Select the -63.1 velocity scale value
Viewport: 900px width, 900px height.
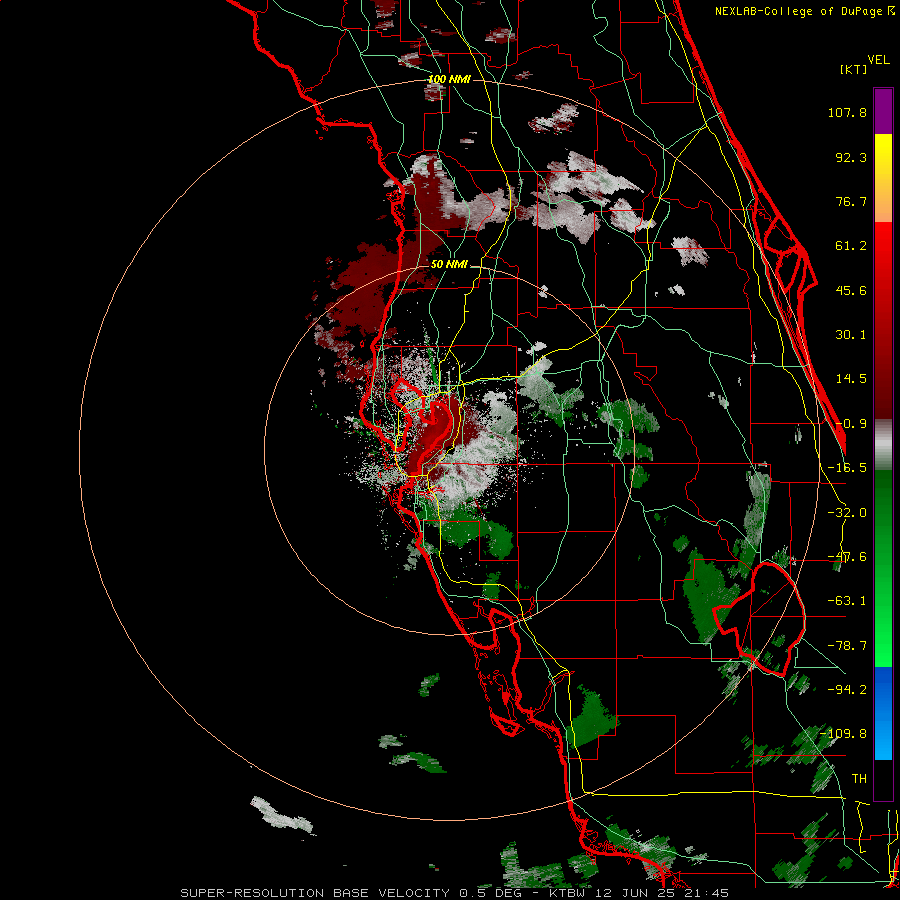(x=847, y=601)
